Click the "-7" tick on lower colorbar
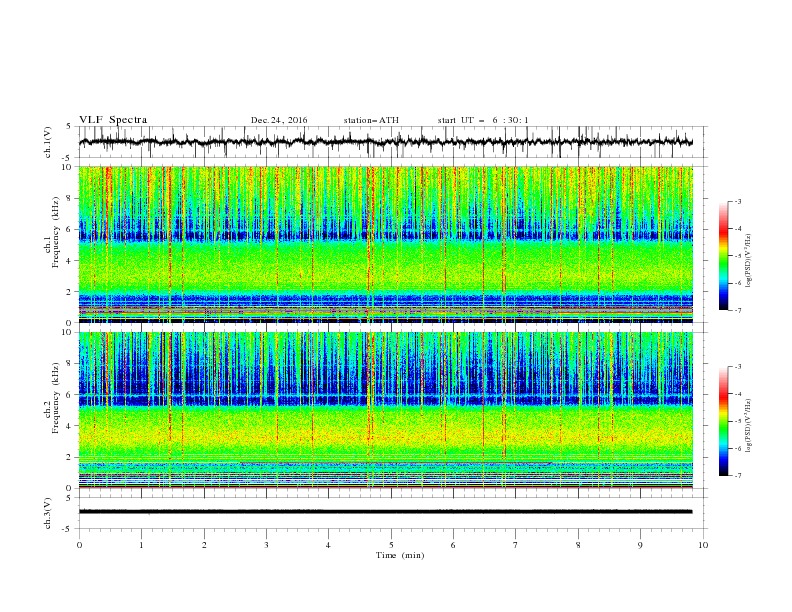The height and width of the screenshot is (612, 792). [737, 476]
